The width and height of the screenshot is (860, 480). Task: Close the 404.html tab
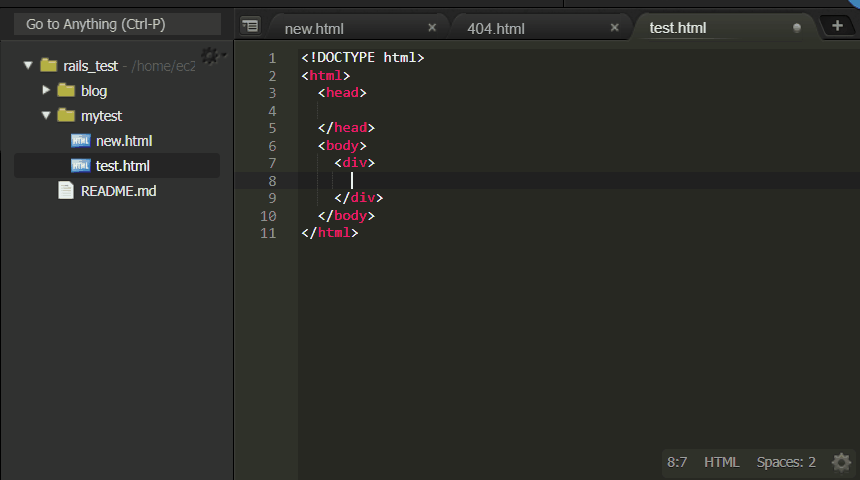tap(615, 27)
